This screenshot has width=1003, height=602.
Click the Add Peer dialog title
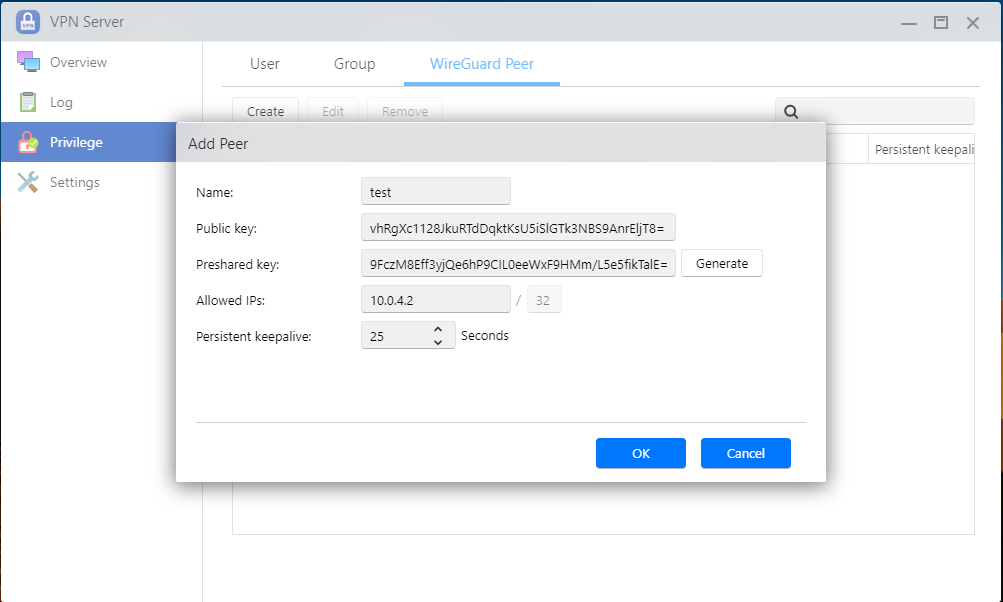pyautogui.click(x=218, y=144)
